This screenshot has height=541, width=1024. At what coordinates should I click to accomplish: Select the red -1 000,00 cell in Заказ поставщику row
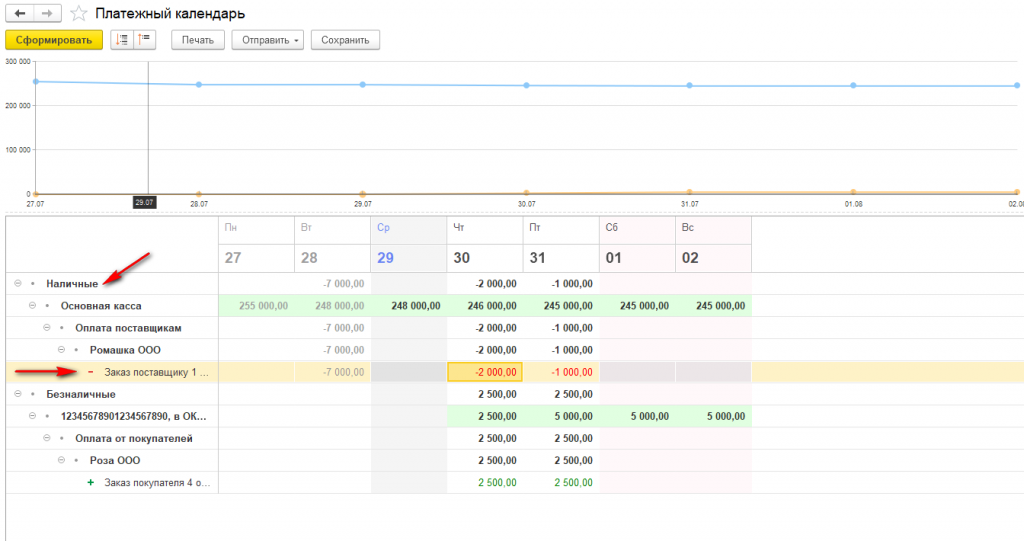tap(561, 372)
